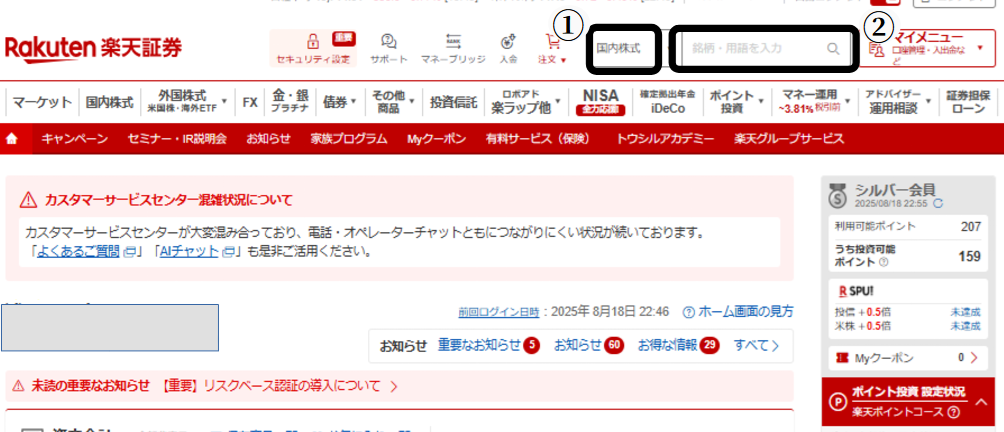1004x432 pixels.
Task: Open お知らせ in red menu bar
Action: coord(268,139)
